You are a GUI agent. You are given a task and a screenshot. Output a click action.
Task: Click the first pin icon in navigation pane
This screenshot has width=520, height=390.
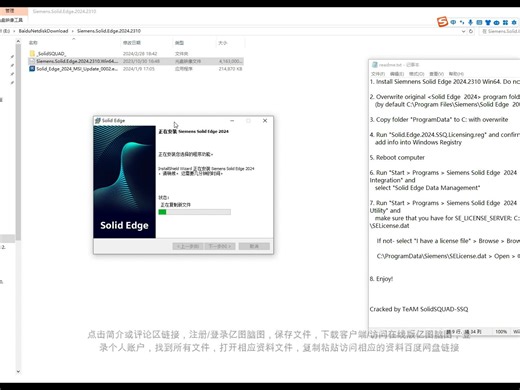[x=12, y=57]
